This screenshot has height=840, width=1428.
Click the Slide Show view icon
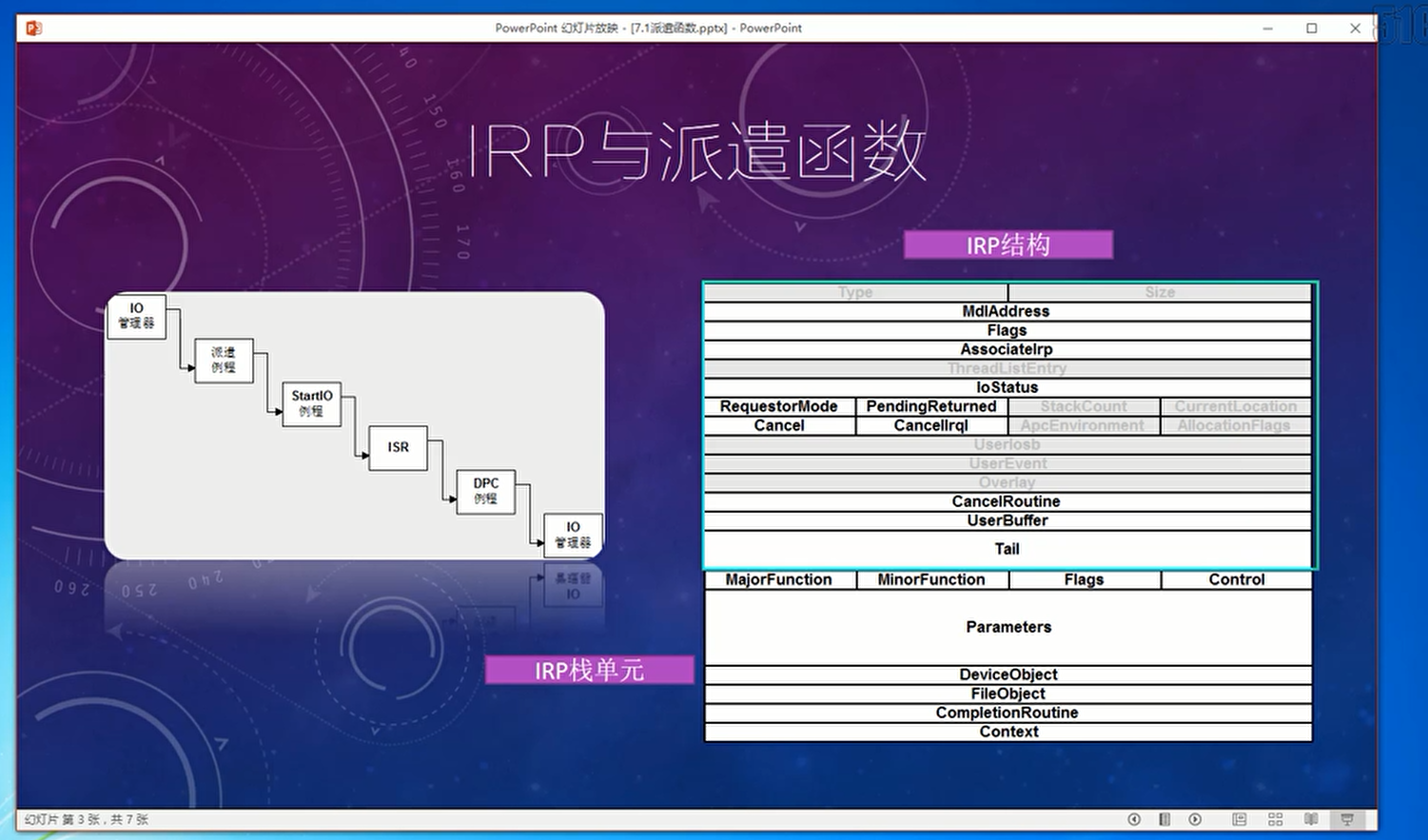(x=1347, y=819)
